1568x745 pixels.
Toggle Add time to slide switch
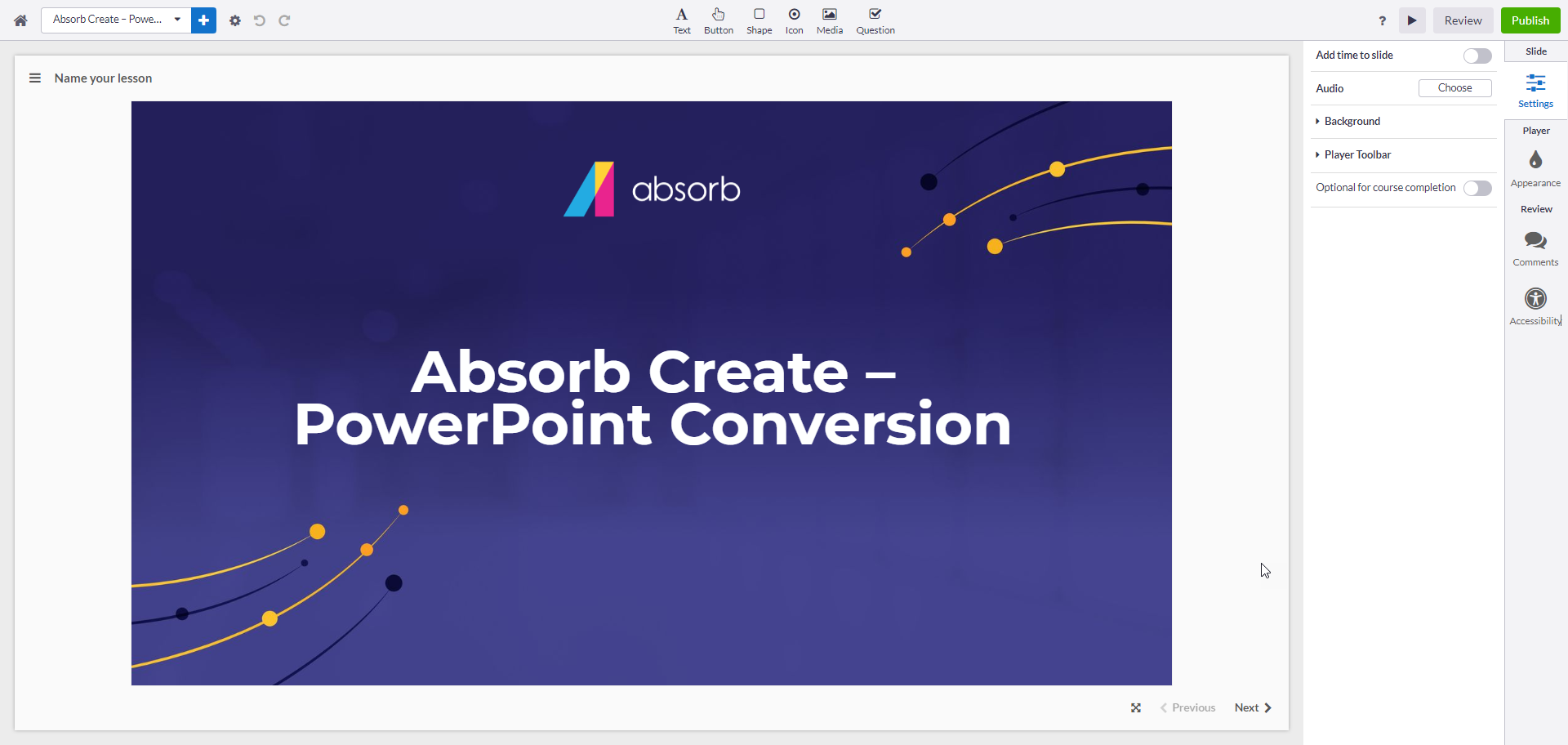(x=1477, y=56)
